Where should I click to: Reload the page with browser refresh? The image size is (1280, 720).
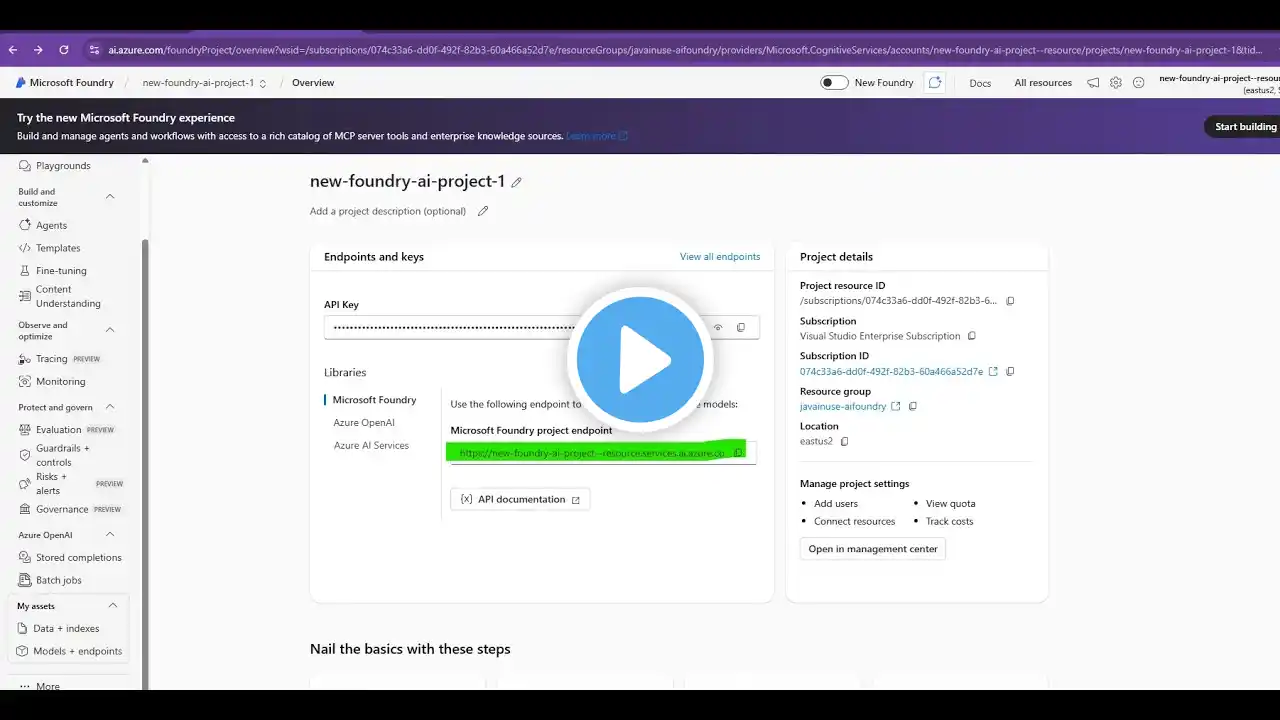[64, 50]
